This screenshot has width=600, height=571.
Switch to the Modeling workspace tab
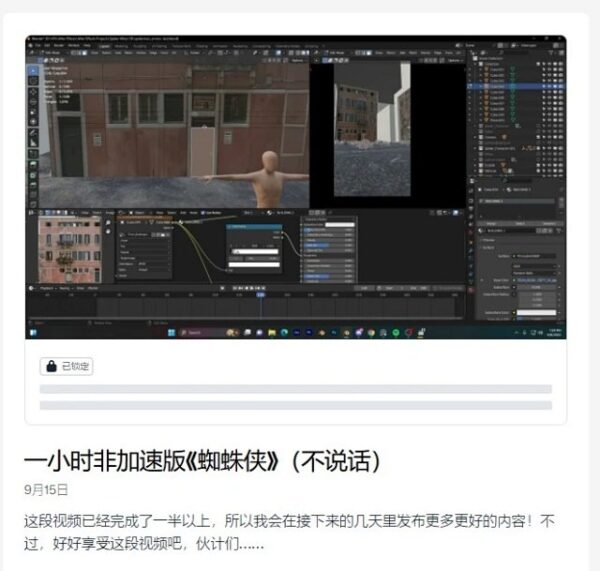[x=121, y=46]
